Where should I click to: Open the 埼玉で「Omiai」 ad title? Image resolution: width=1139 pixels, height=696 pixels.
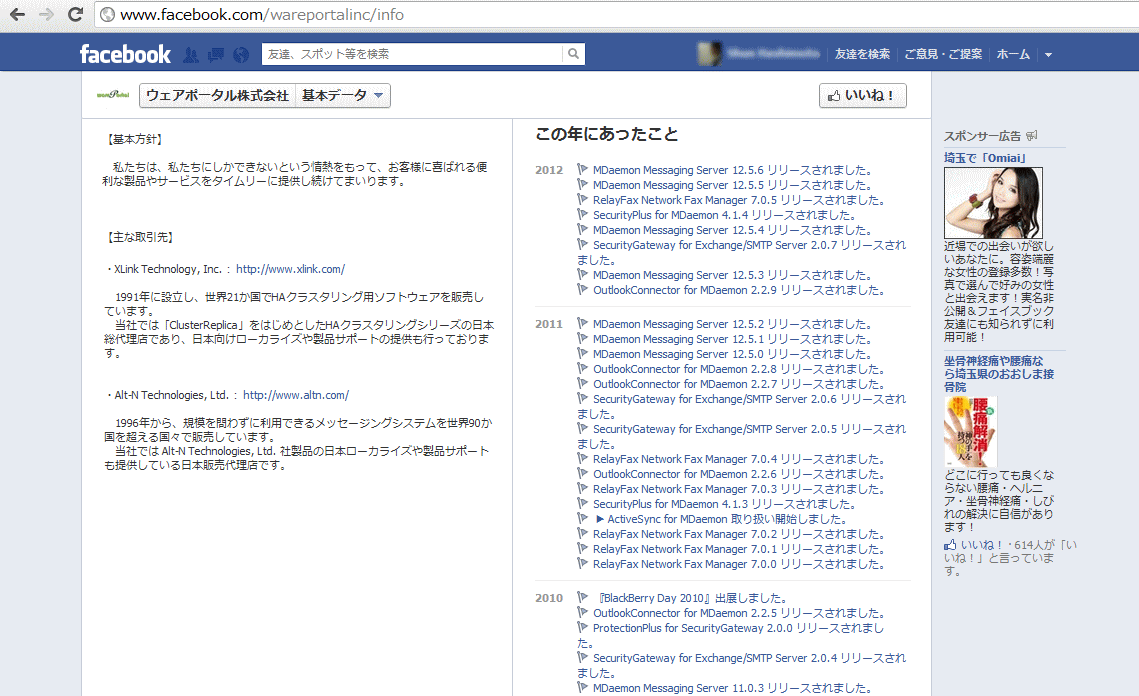pyautogui.click(x=986, y=158)
